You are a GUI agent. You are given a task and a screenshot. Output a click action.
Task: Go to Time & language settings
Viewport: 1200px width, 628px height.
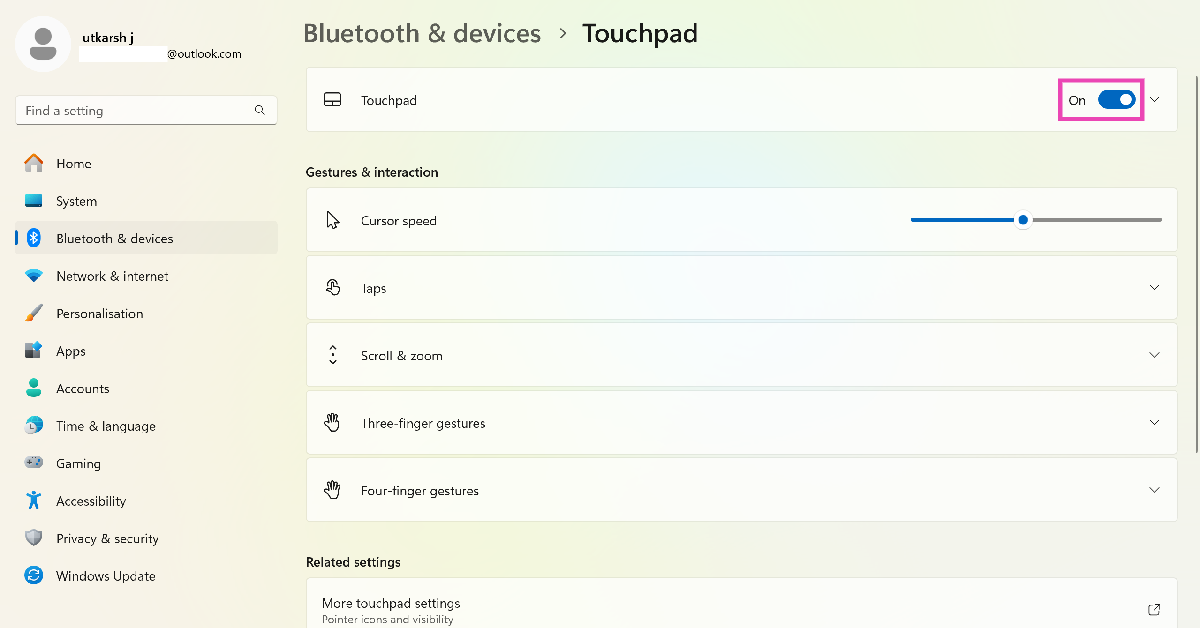(105, 426)
